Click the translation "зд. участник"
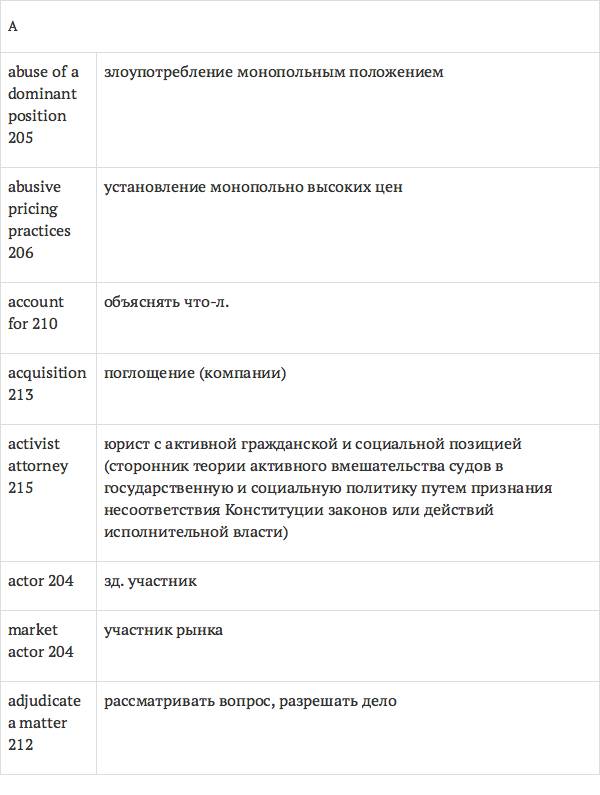Viewport: 600px width, 795px height. (150, 581)
